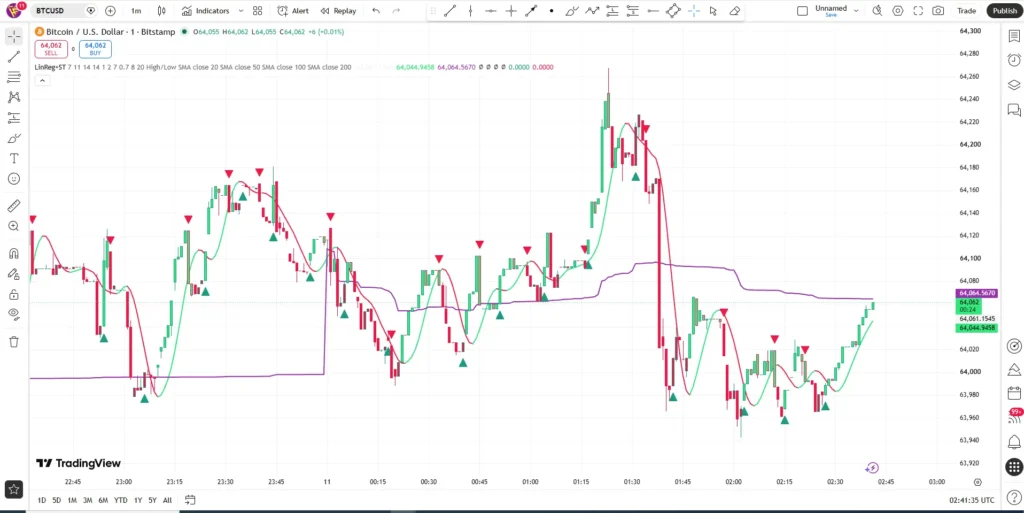
Task: Select the brush drawing tool in the favorites toolbar
Action: [x=572, y=10]
